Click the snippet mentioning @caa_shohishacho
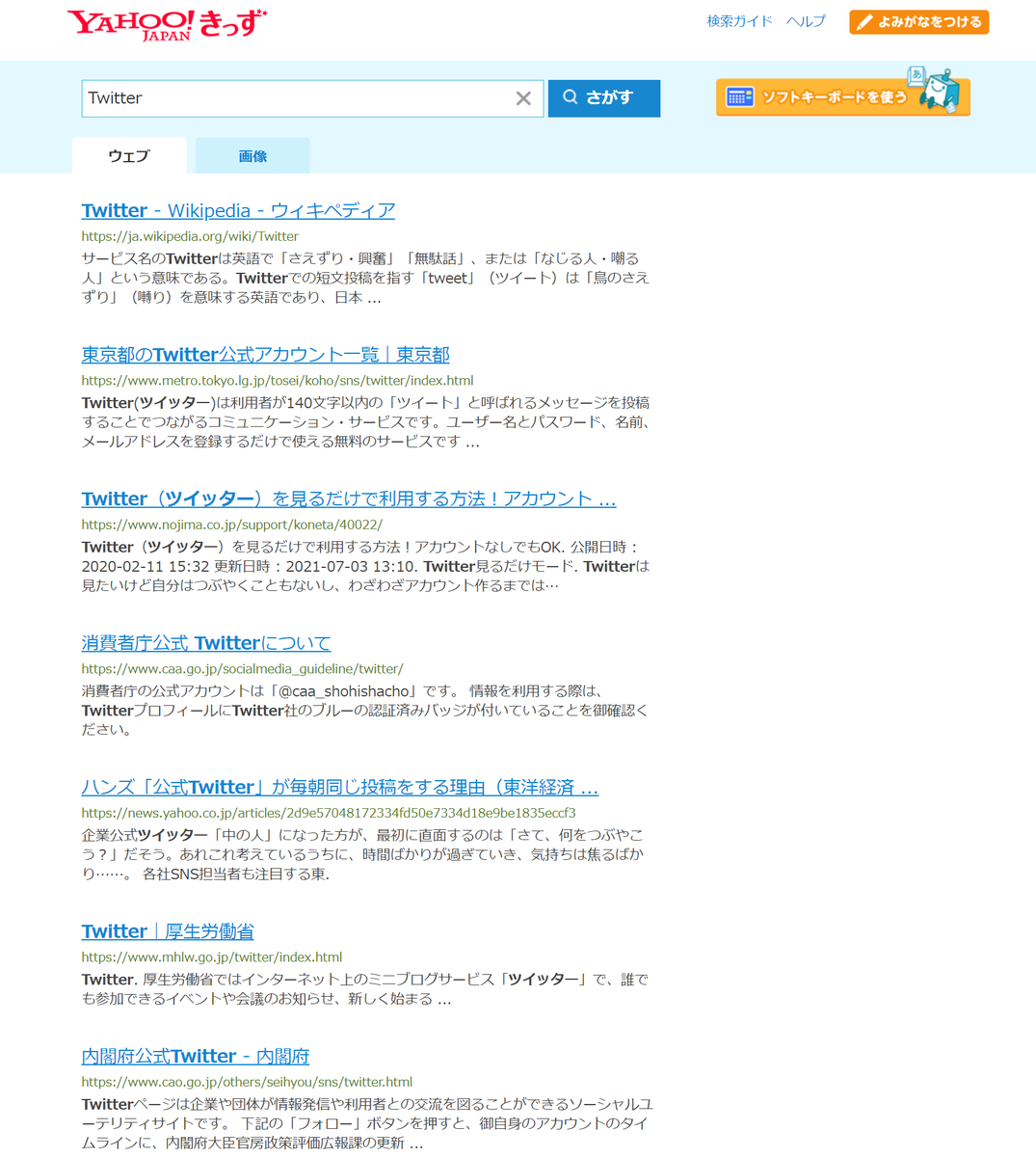The height and width of the screenshot is (1157, 1036). 364,711
